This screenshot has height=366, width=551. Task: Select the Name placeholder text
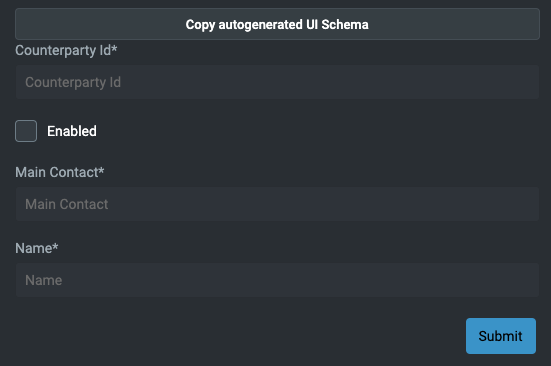(44, 280)
